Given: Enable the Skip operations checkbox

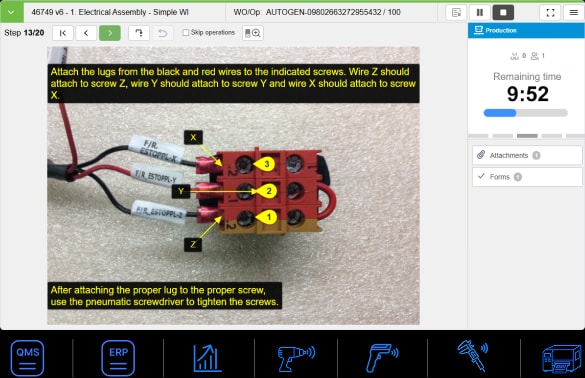Looking at the screenshot, I should 186,32.
